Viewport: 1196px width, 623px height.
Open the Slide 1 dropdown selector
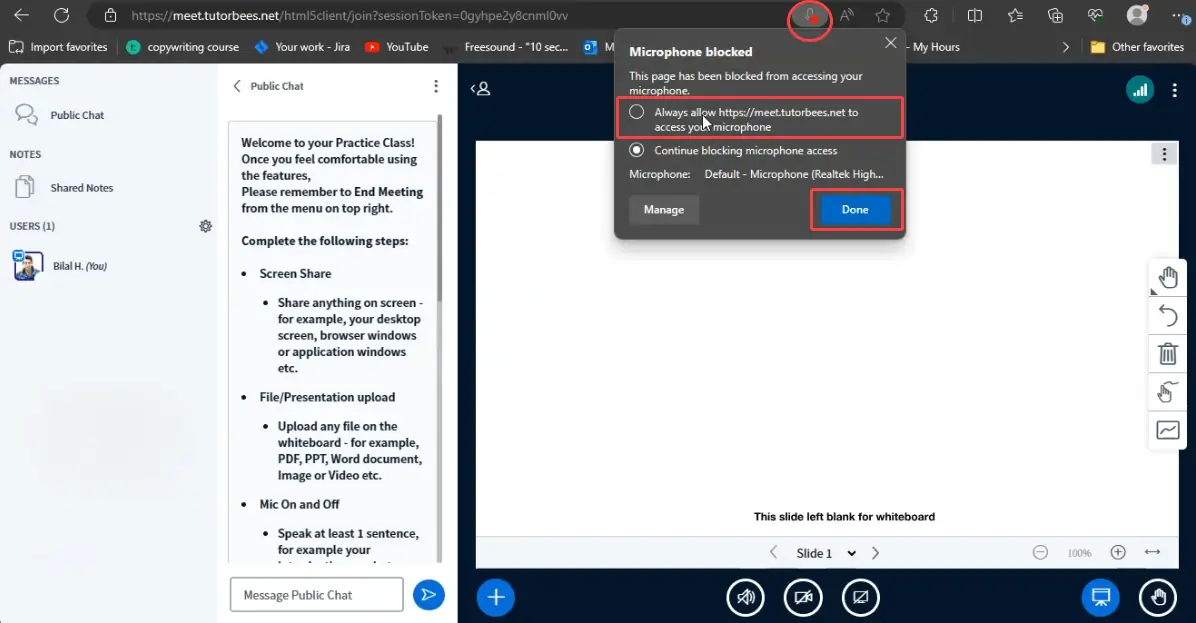point(826,553)
